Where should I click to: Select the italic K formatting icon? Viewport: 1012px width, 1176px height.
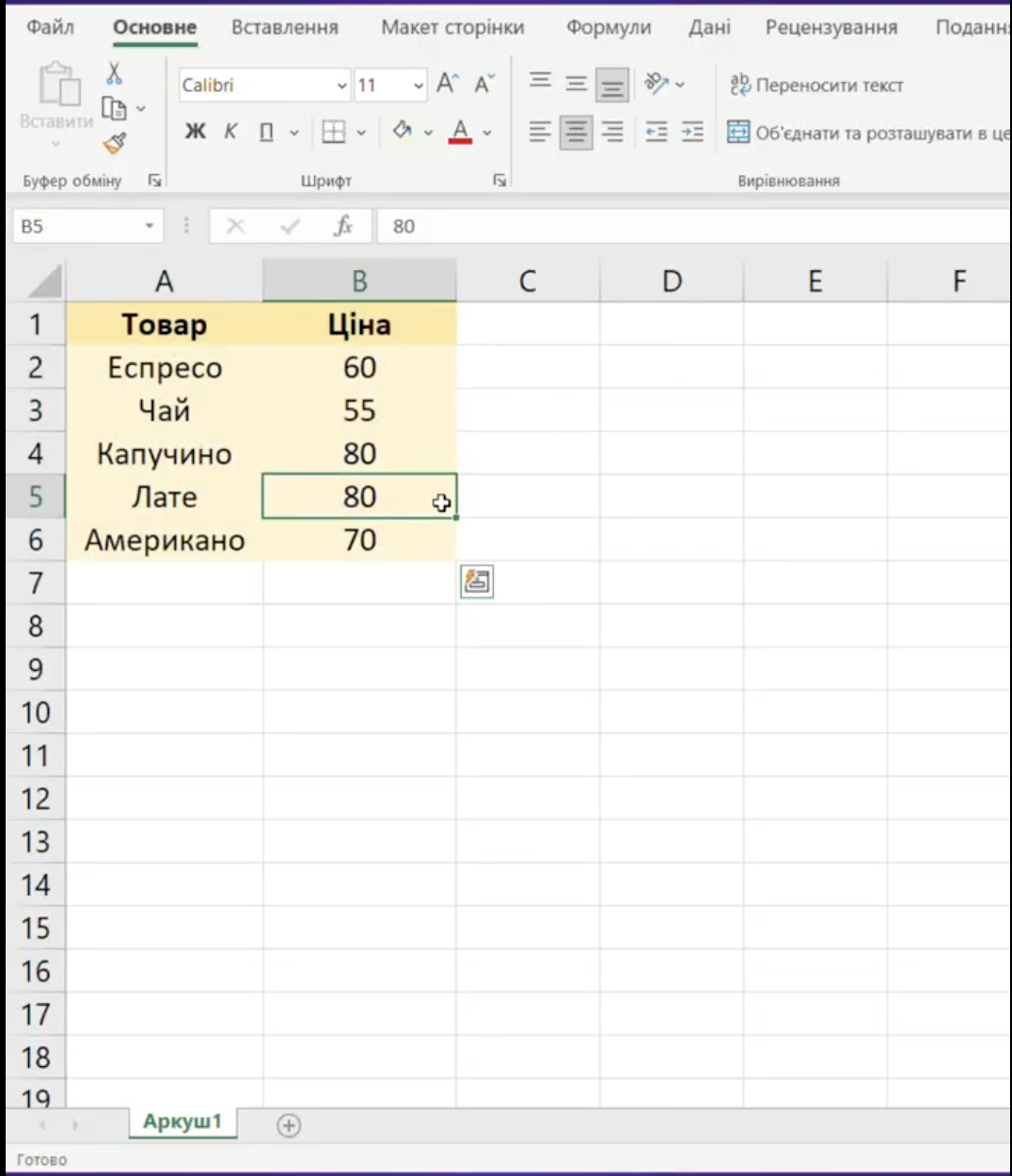point(230,132)
